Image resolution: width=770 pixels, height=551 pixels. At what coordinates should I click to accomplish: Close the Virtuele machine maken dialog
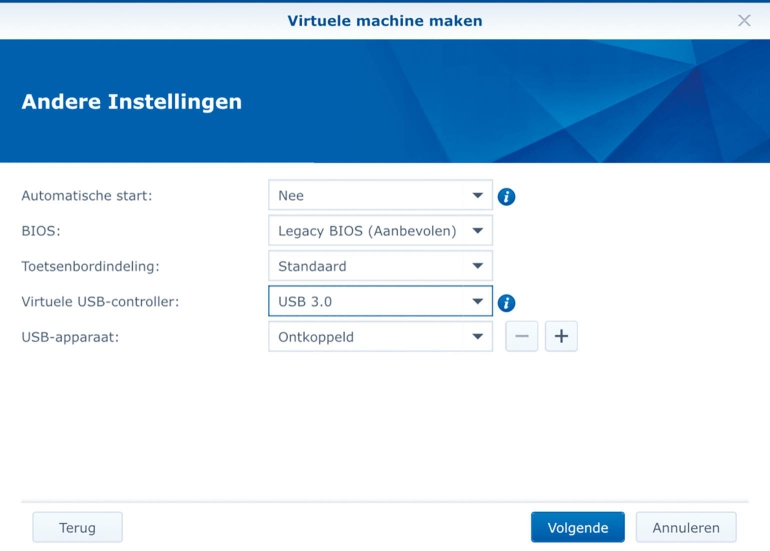(x=744, y=20)
